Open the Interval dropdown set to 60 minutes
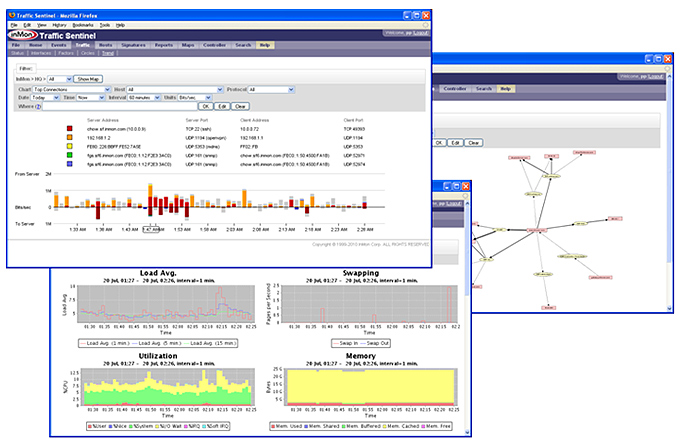680x447 pixels. click(144, 98)
